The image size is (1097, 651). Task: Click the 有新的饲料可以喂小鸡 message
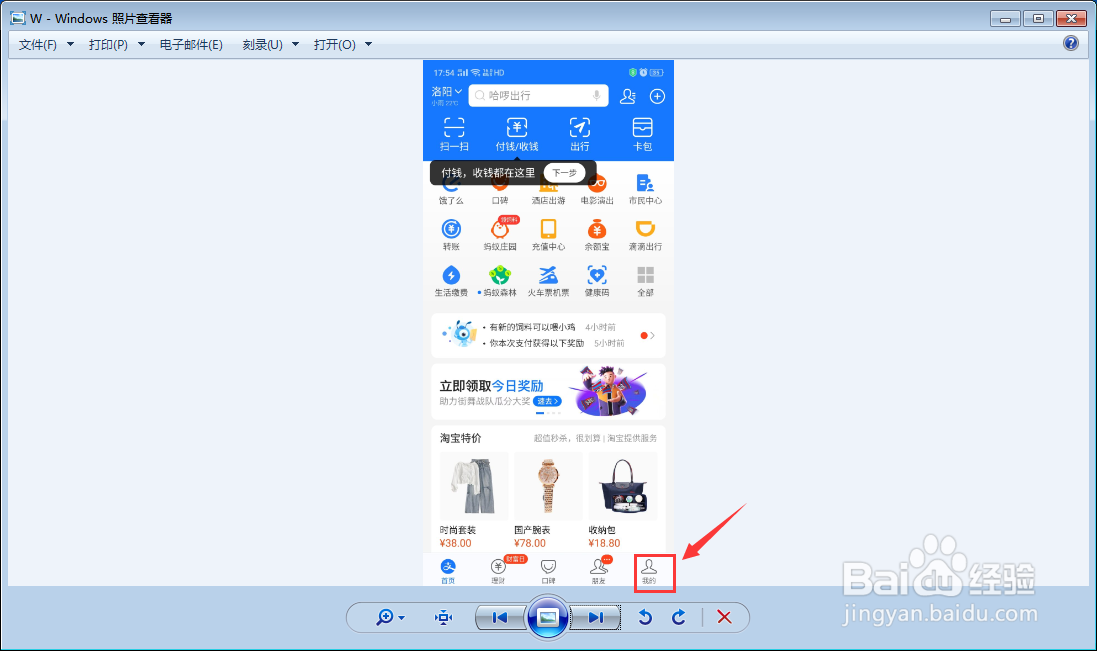[532, 327]
